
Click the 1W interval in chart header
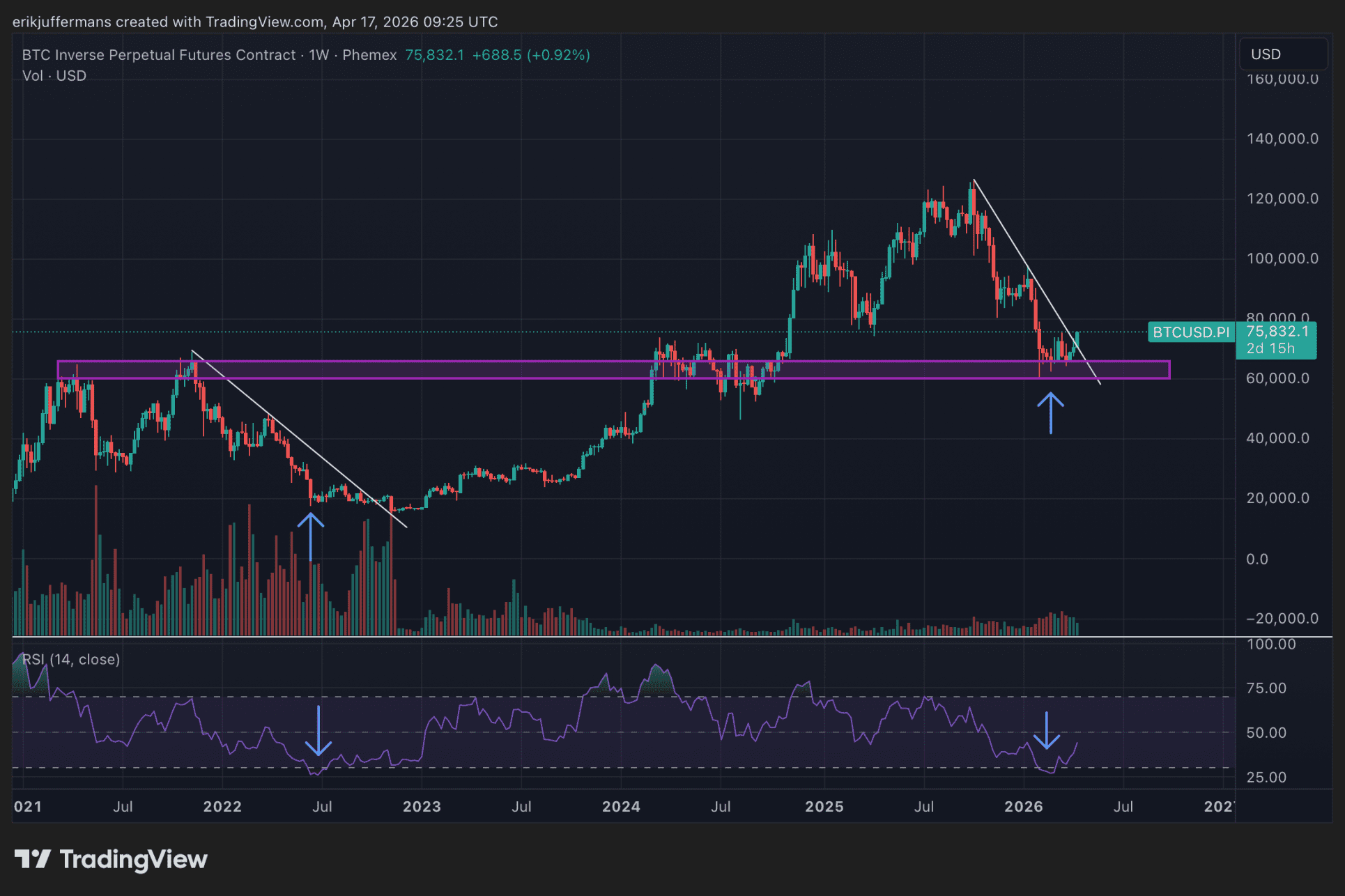[318, 55]
